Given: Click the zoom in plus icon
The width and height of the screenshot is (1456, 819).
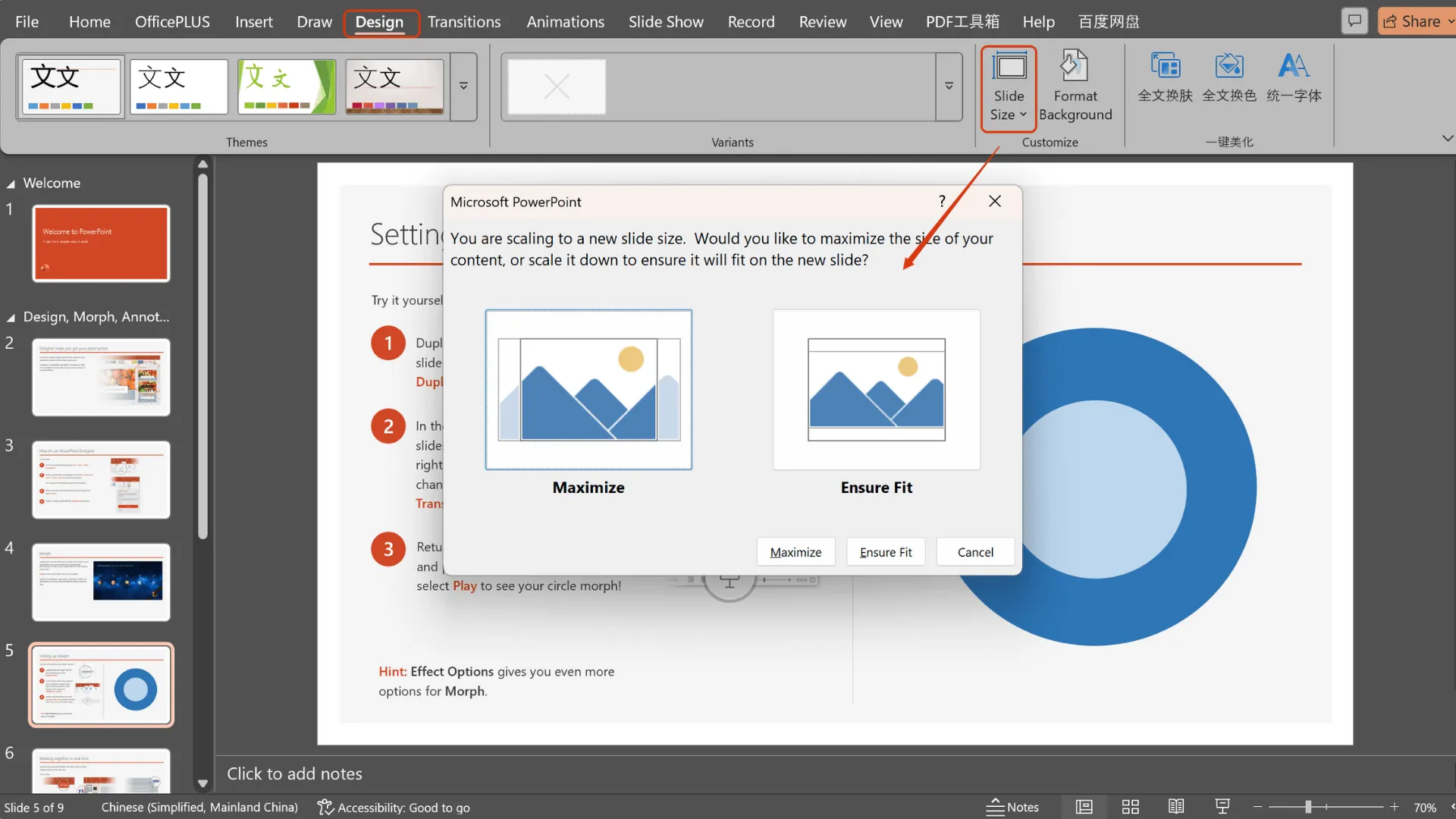Looking at the screenshot, I should point(1394,807).
